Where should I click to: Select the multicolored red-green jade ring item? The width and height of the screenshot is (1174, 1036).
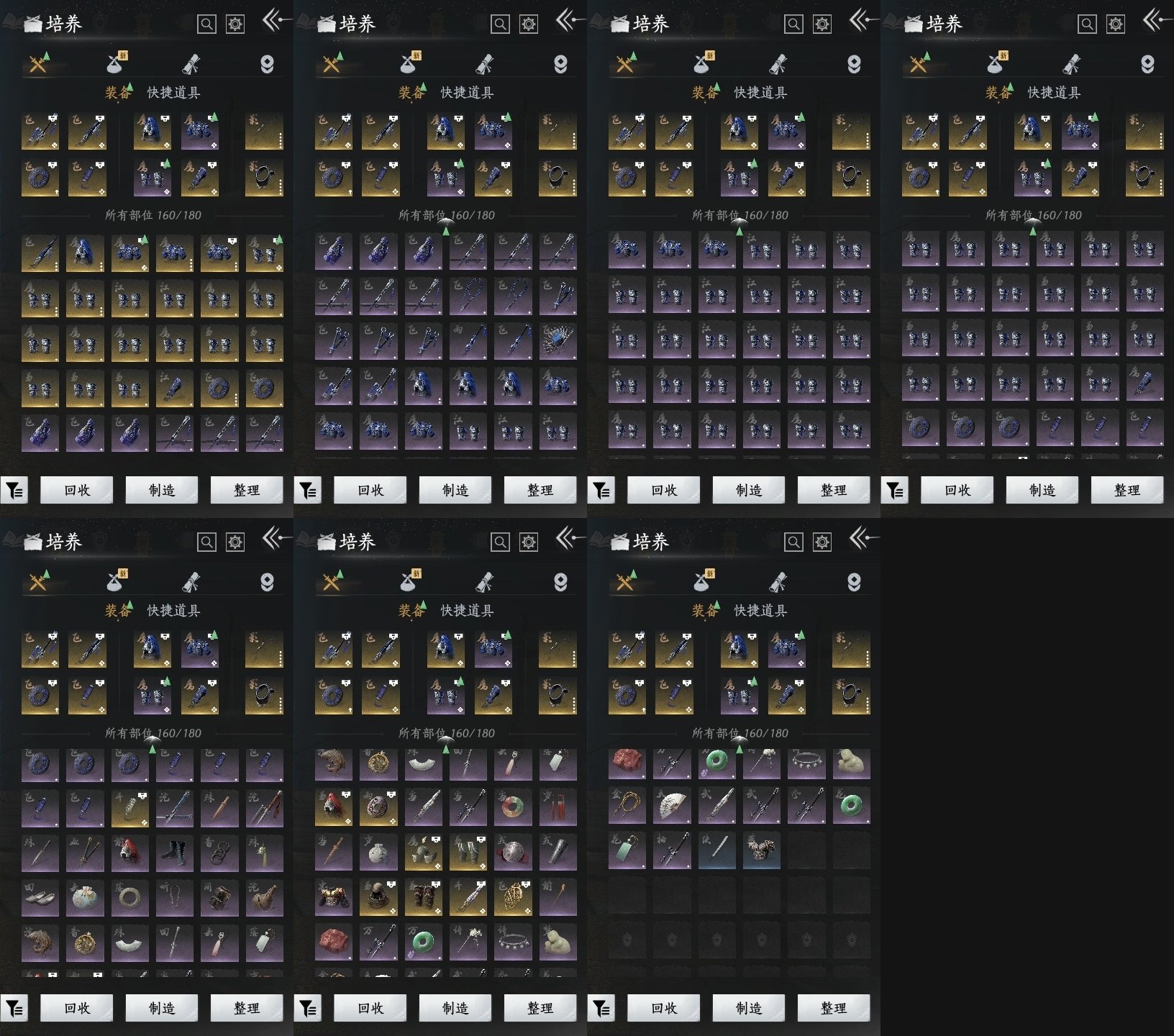coord(513,806)
